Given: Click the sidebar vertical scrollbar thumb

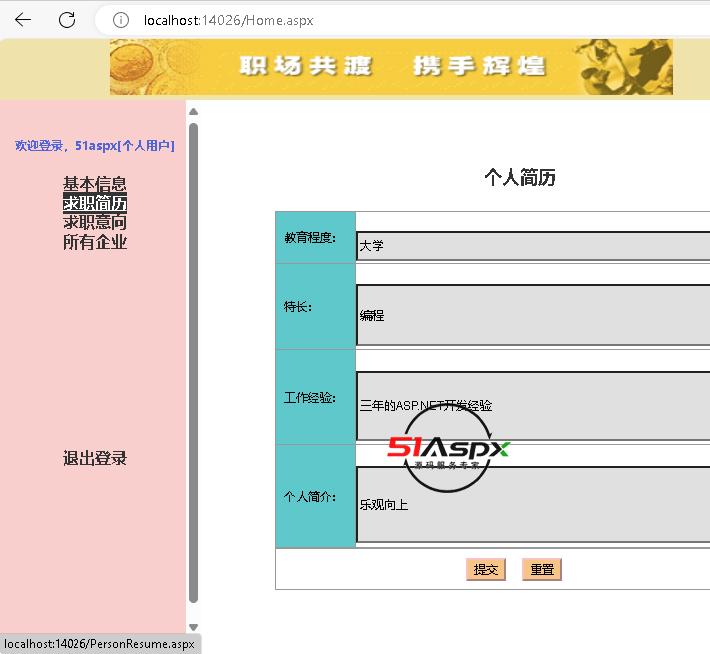Looking at the screenshot, I should tap(193, 360).
